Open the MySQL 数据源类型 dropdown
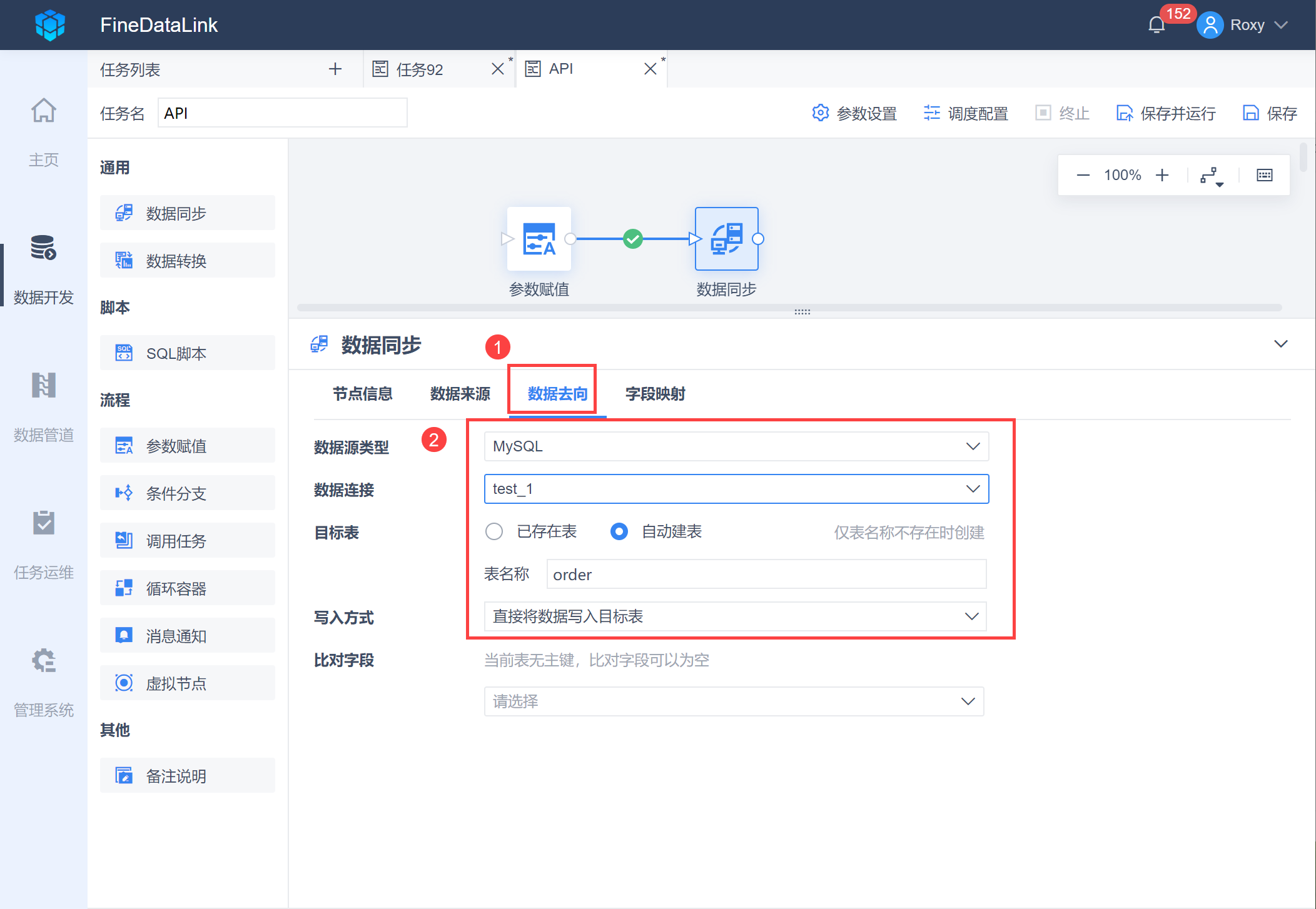 click(x=736, y=446)
